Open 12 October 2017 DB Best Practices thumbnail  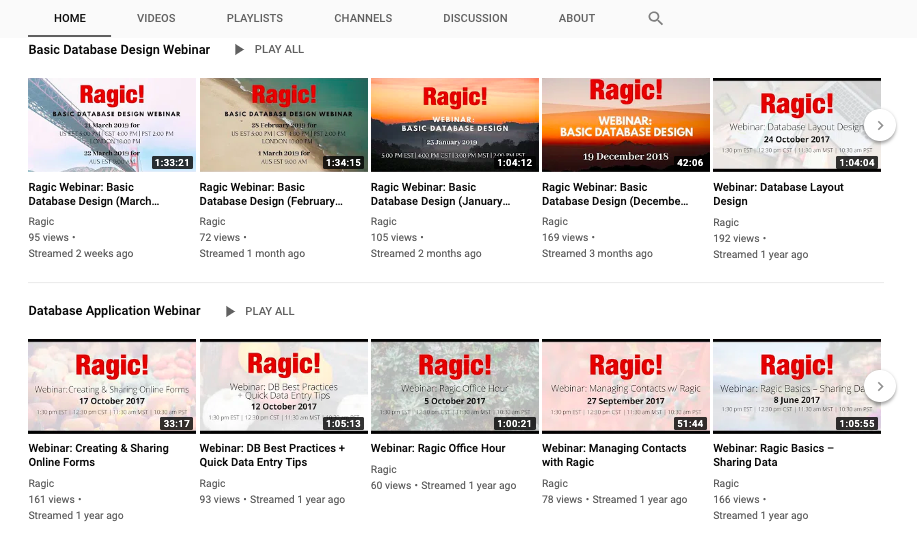284,386
